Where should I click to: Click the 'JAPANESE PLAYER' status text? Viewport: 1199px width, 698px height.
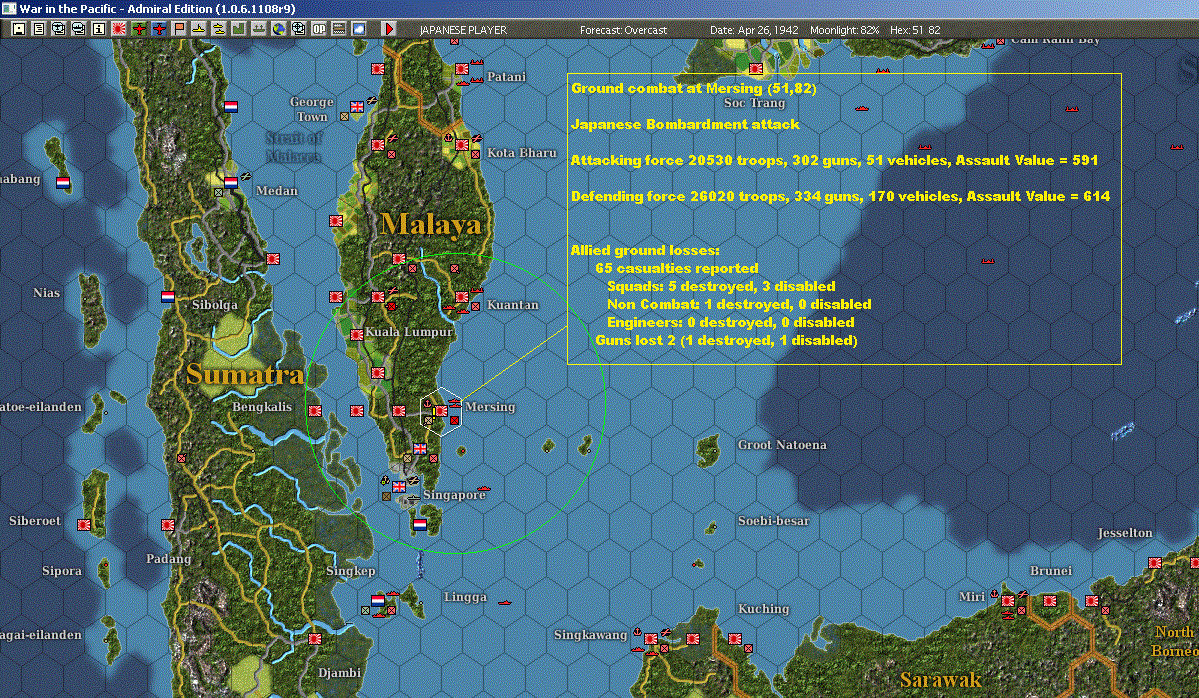[x=463, y=30]
